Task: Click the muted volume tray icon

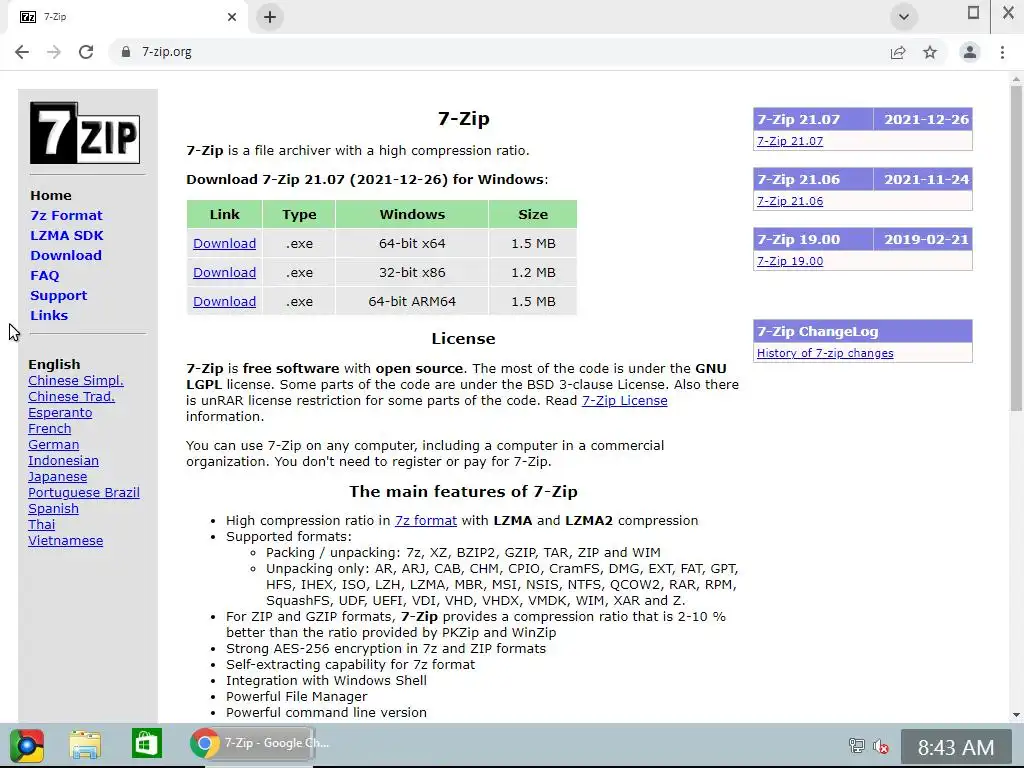Action: 880,745
